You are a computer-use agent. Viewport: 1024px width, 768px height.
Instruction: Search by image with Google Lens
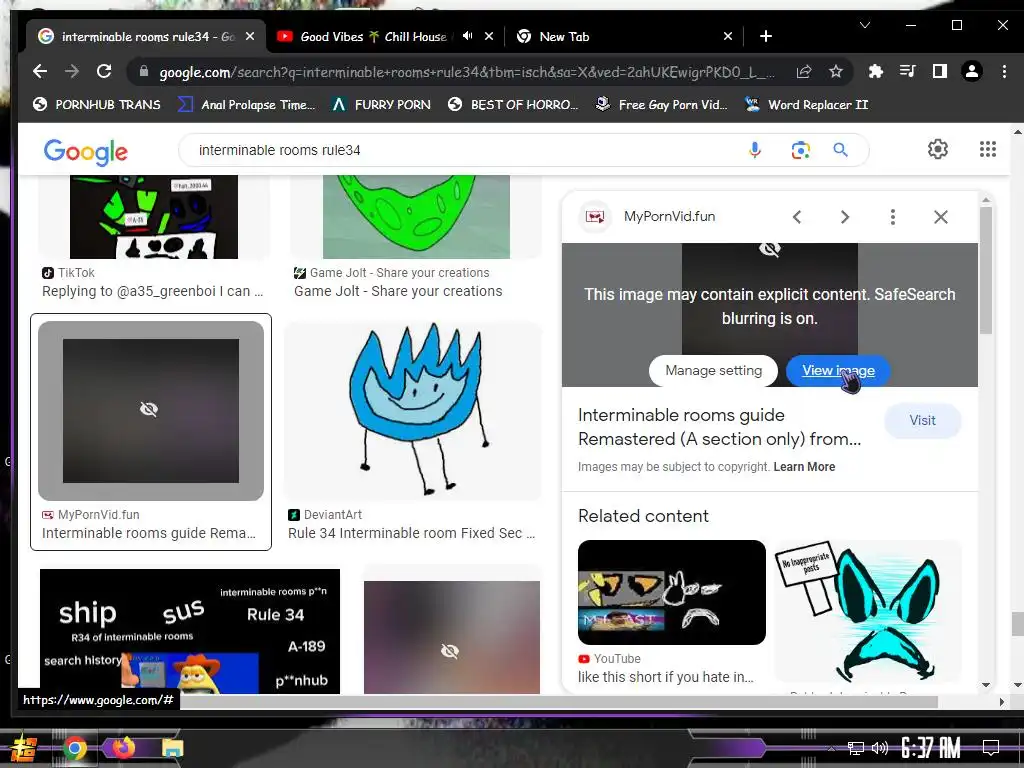click(x=800, y=150)
